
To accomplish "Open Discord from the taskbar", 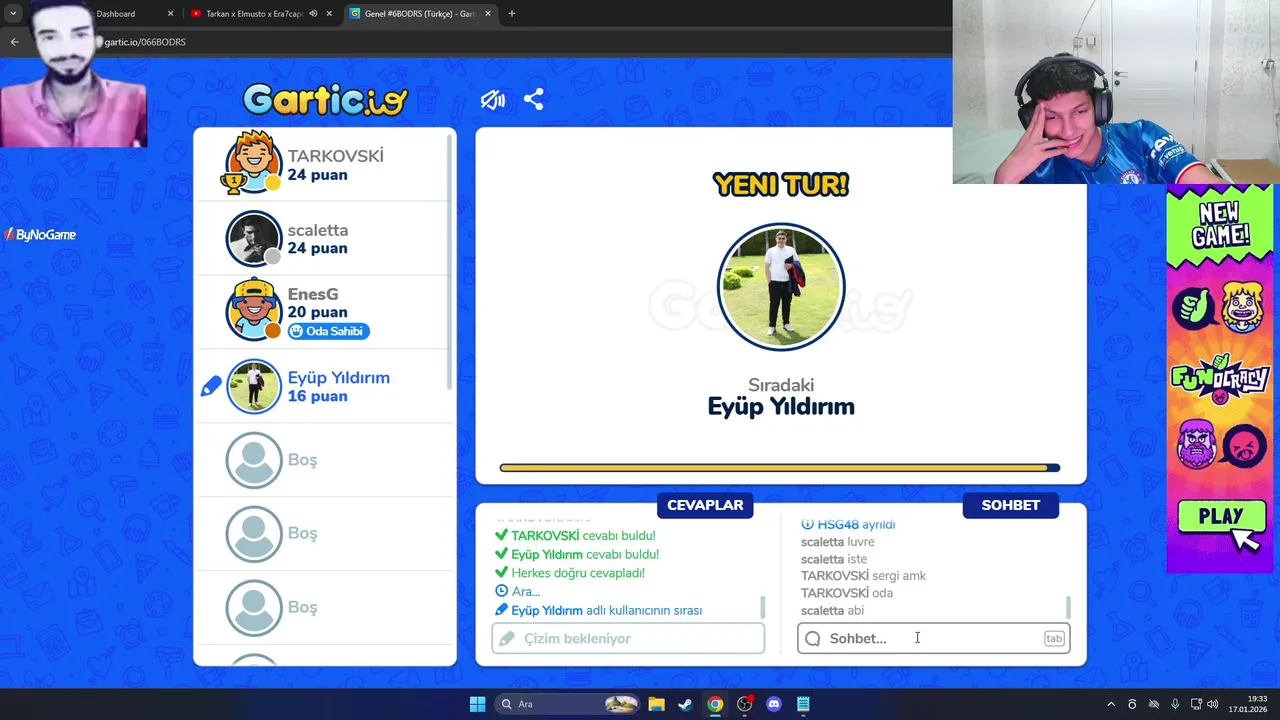I will coord(773,704).
